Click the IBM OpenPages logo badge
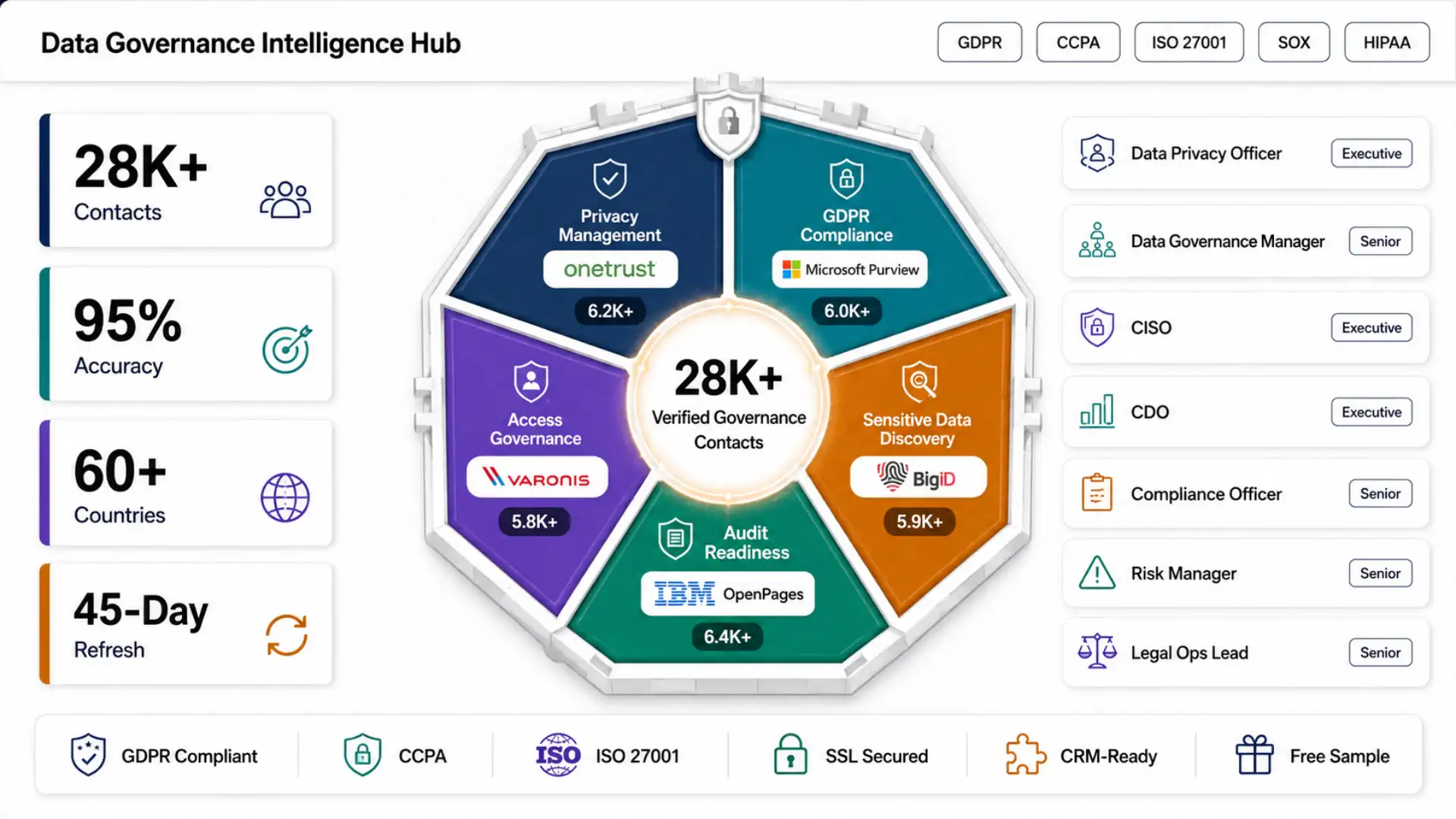This screenshot has height=819, width=1456. [x=727, y=594]
